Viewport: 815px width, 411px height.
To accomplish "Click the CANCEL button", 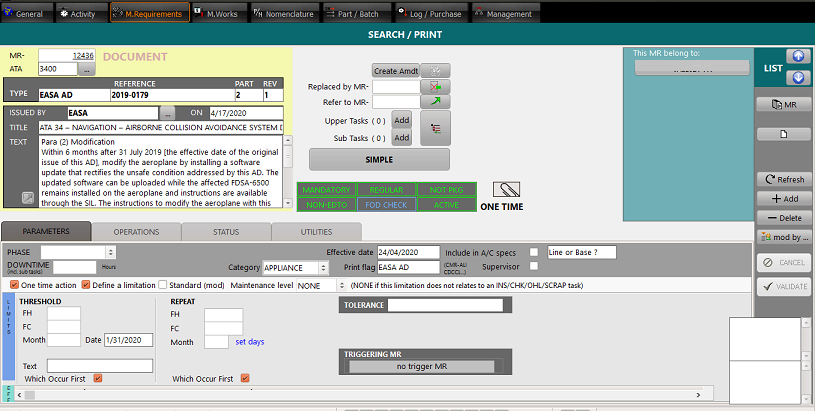I will (x=784, y=262).
